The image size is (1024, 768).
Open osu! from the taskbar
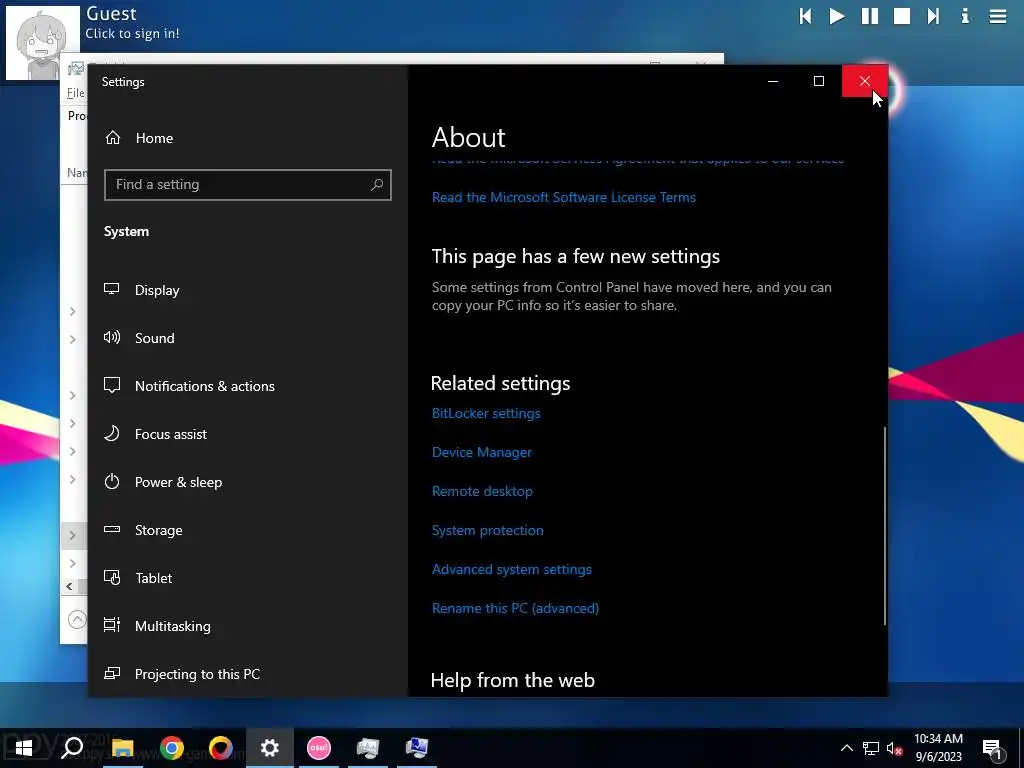point(319,748)
